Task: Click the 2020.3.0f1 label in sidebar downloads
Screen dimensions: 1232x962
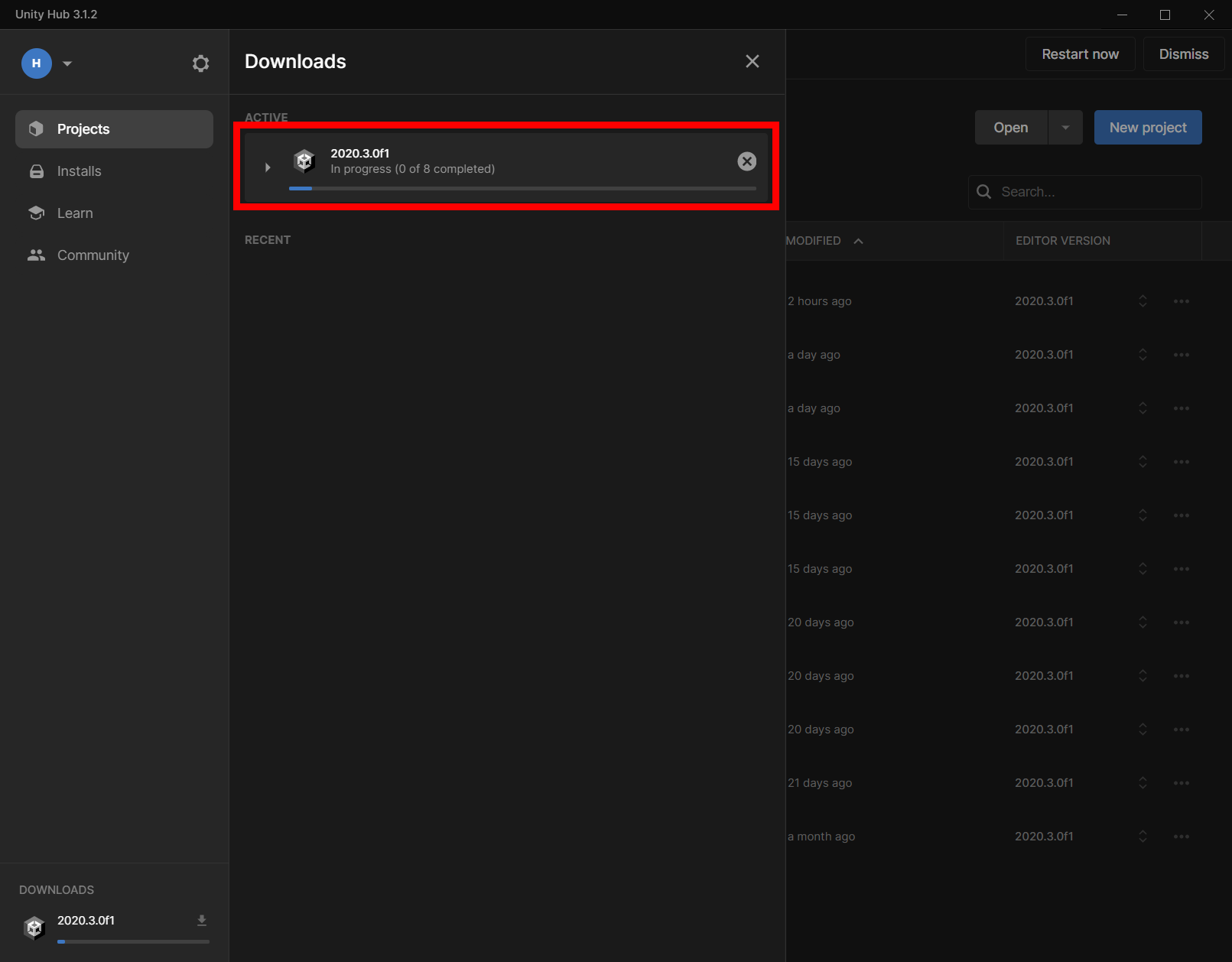Action: point(86,921)
